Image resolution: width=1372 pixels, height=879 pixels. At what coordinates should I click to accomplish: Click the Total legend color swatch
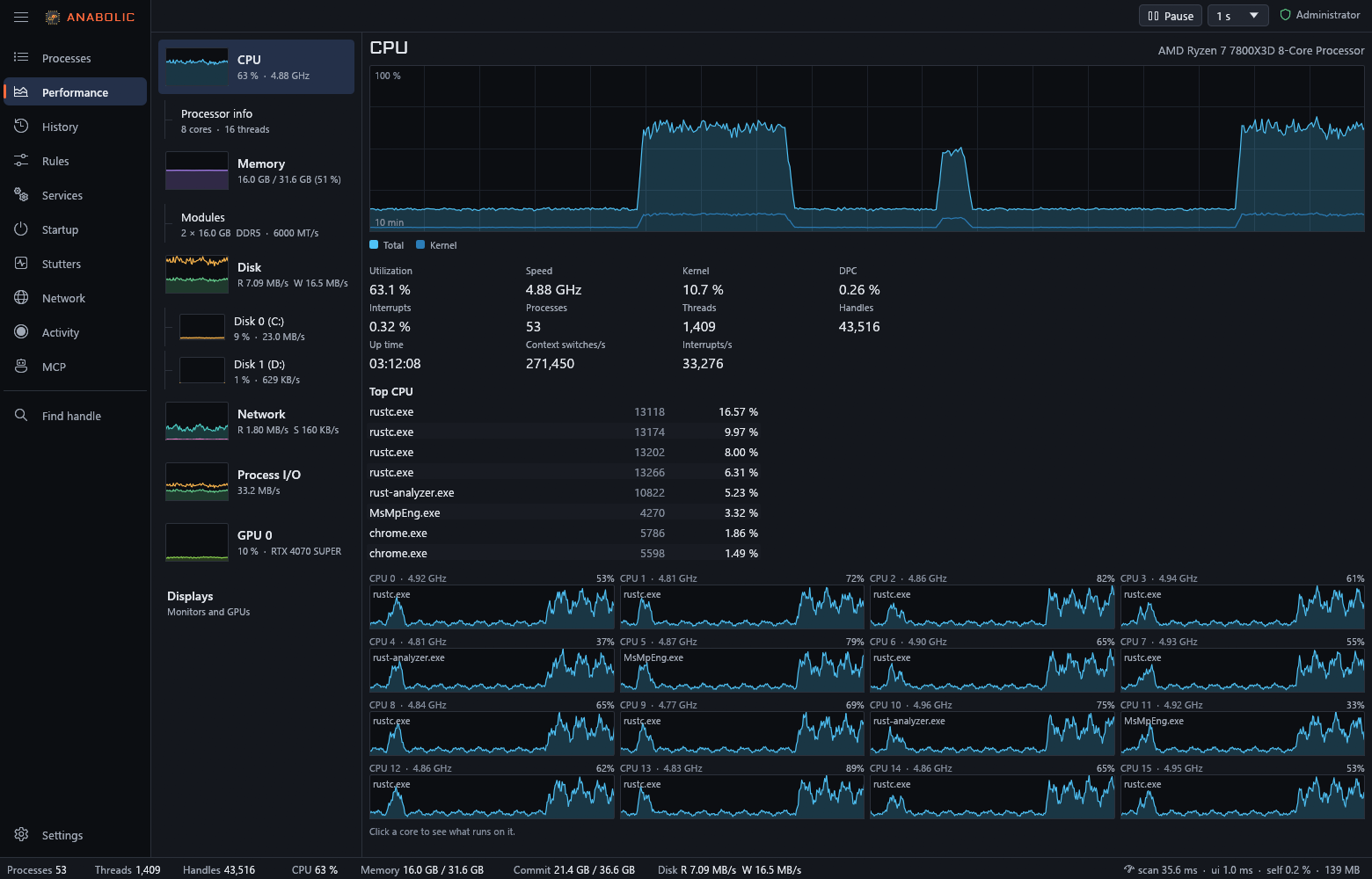(x=374, y=245)
